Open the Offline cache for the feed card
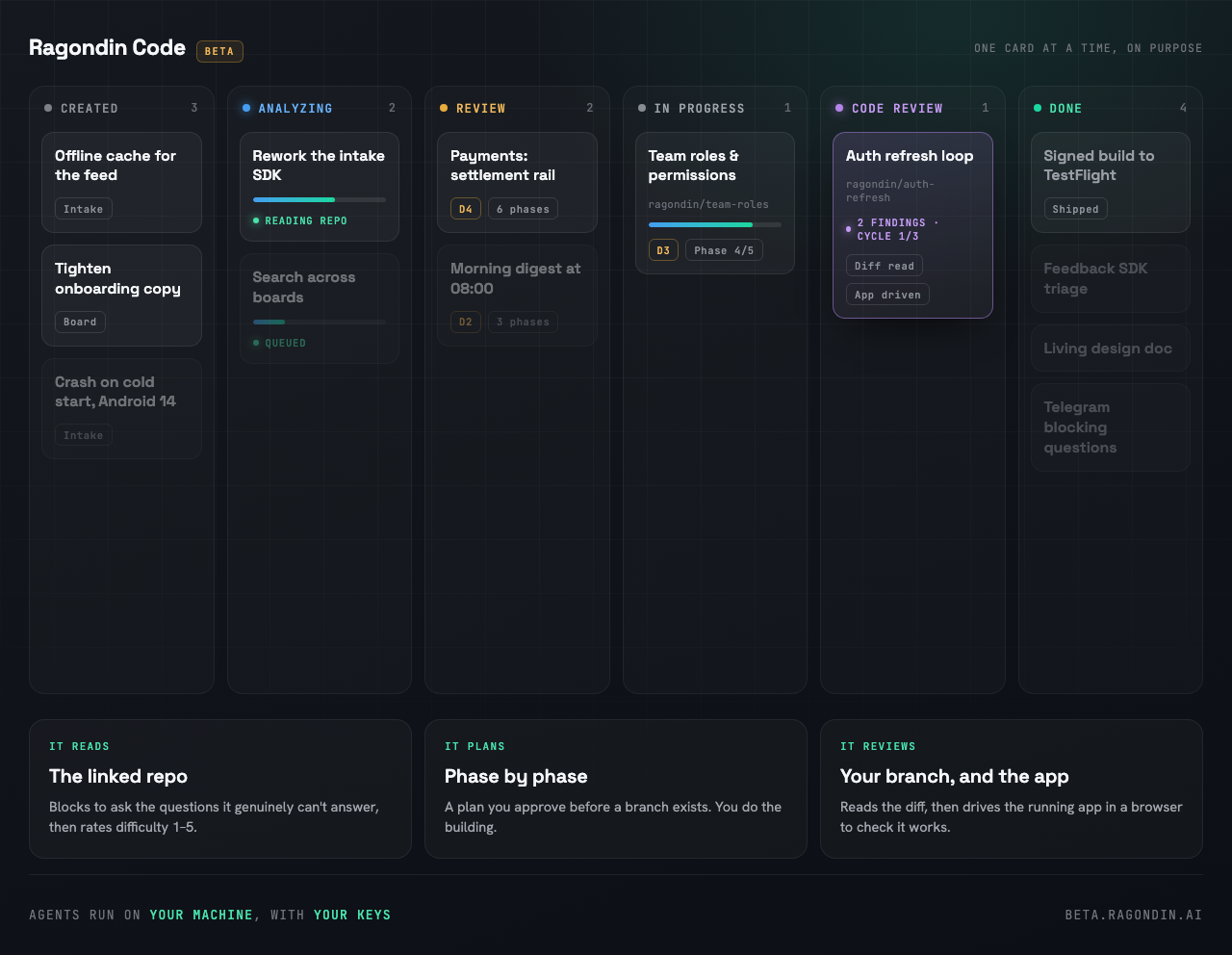The width and height of the screenshot is (1232, 955). pos(121,182)
